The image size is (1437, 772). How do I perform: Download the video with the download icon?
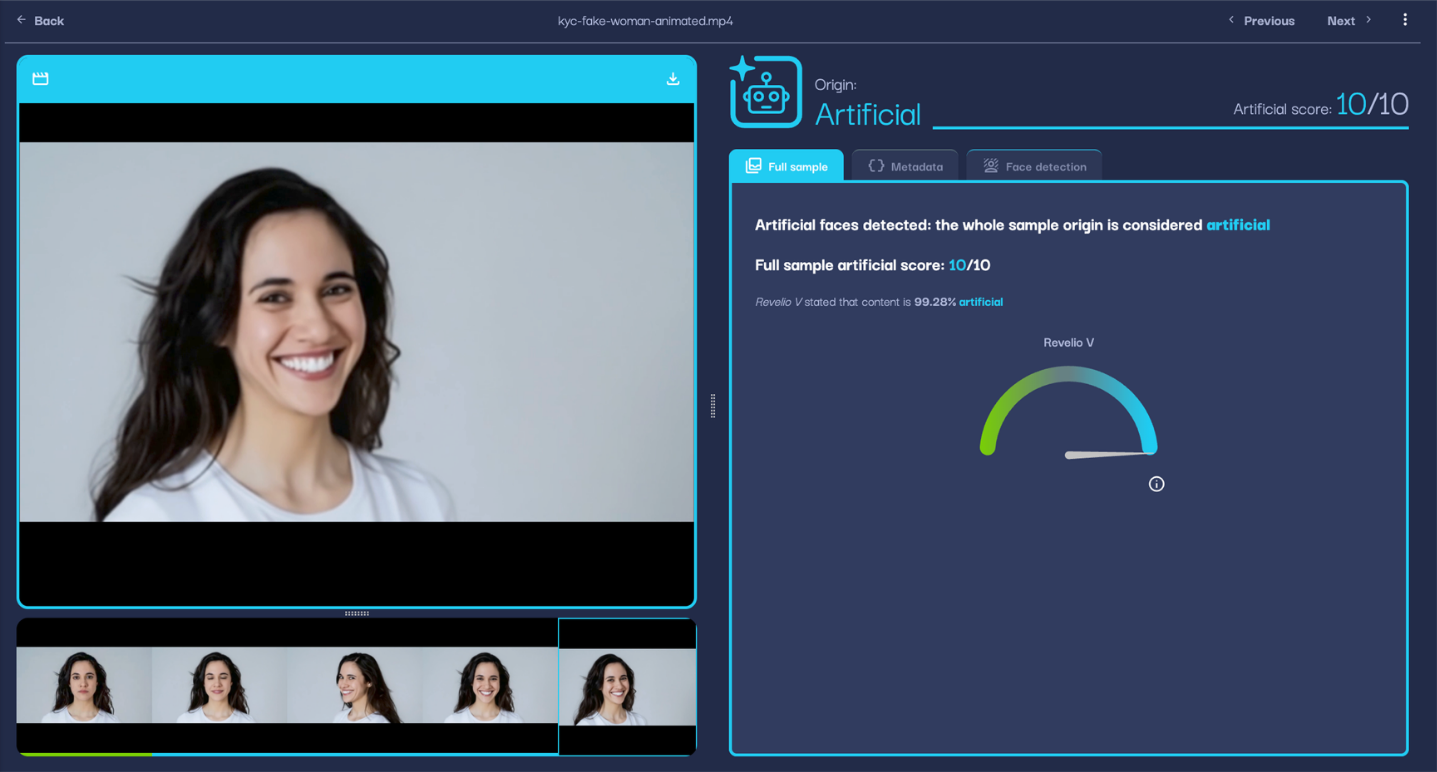(673, 79)
